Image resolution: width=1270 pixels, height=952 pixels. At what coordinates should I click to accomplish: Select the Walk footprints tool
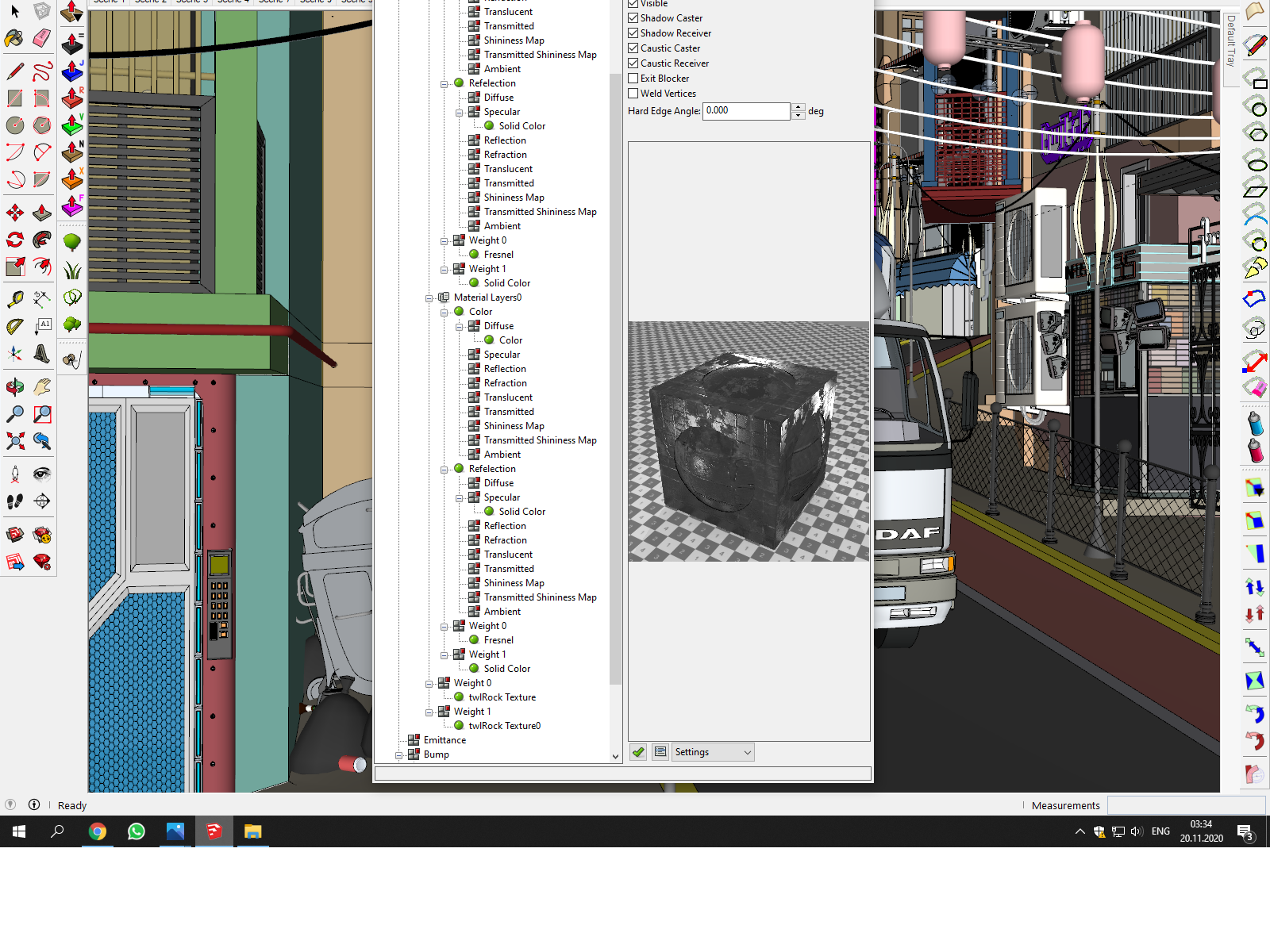(x=15, y=501)
